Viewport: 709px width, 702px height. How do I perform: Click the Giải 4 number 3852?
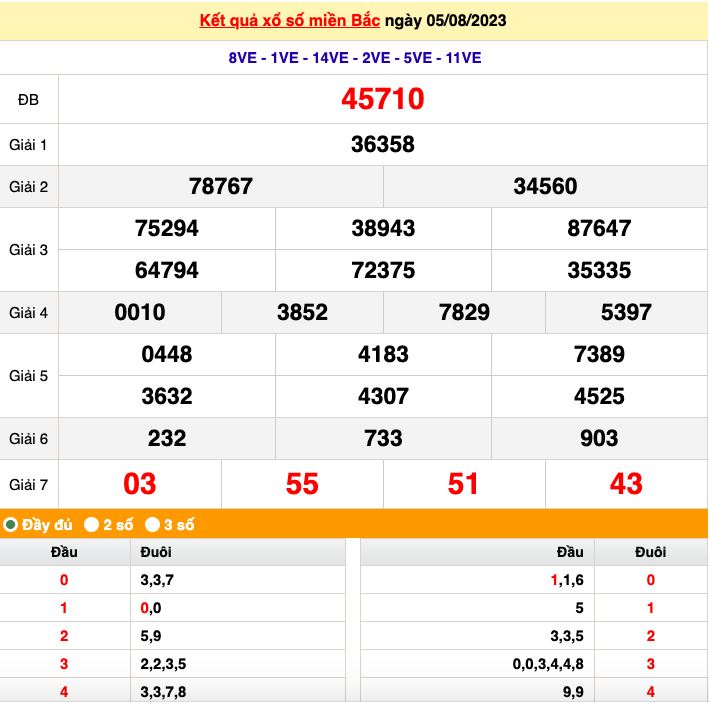302,312
